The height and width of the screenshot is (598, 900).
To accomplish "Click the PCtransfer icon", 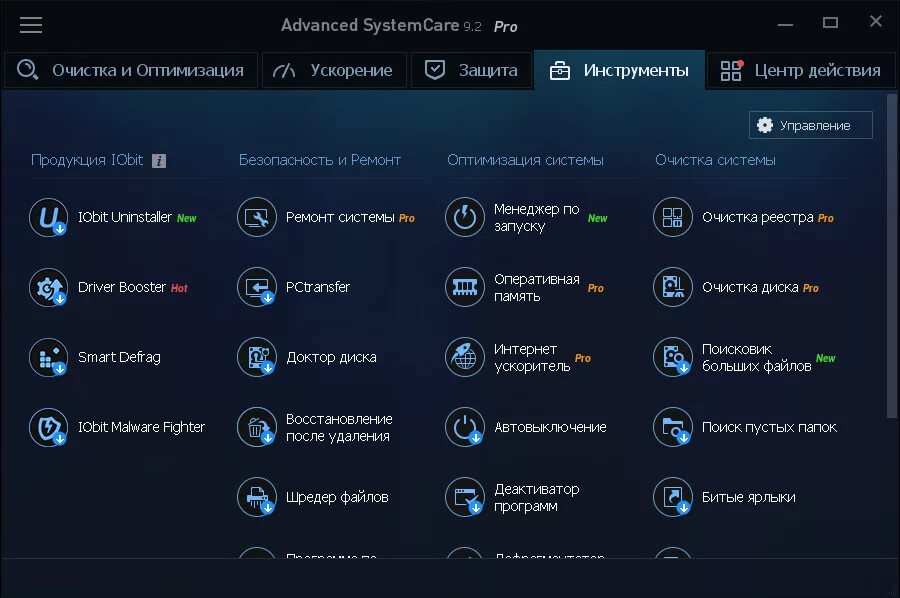I will [257, 287].
